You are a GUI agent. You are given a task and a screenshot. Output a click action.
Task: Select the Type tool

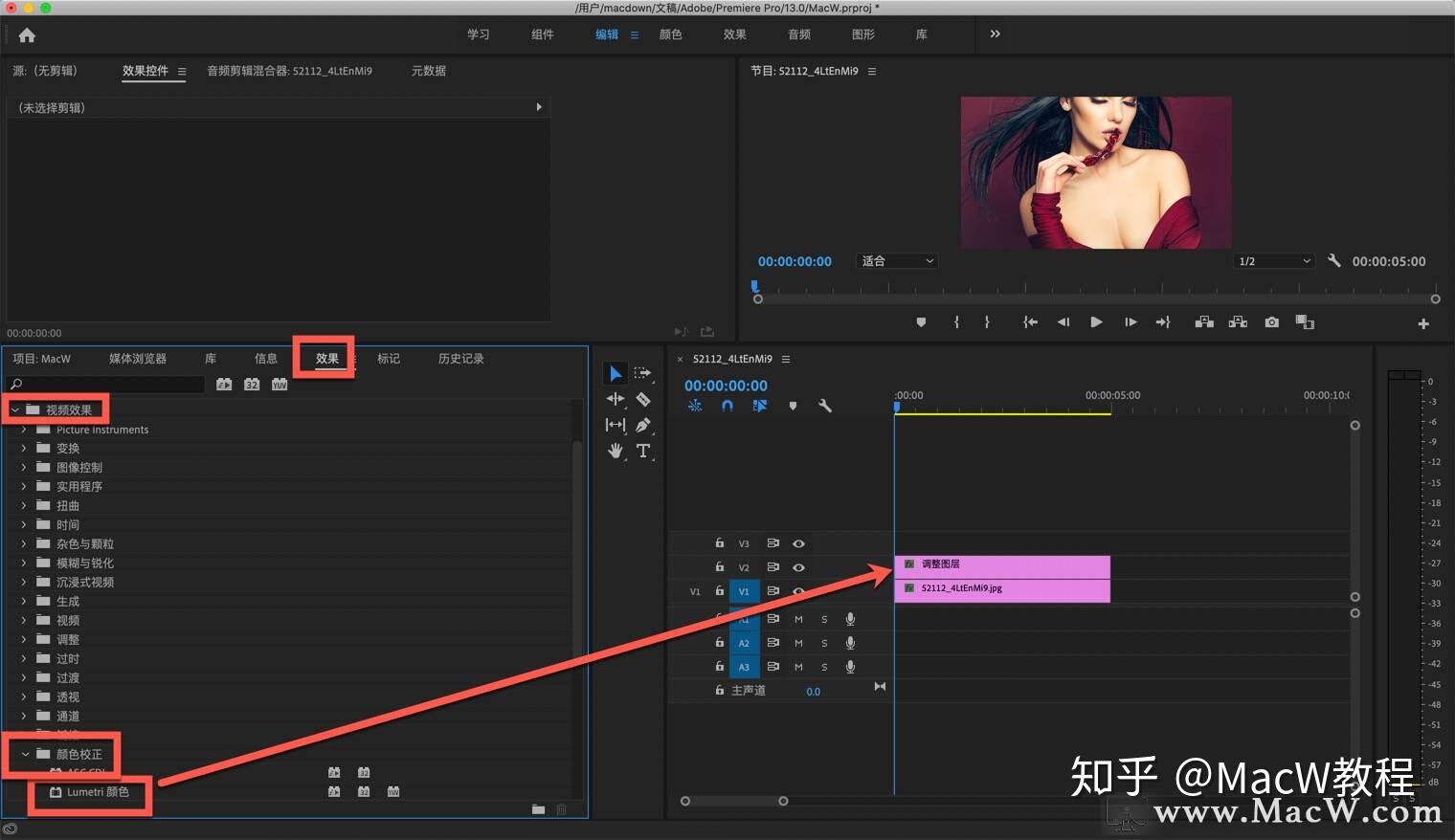(x=642, y=451)
